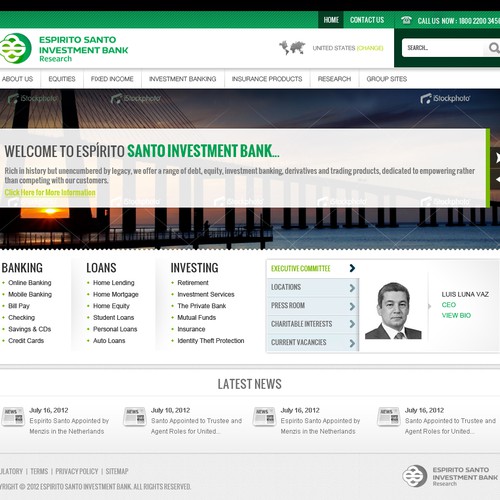Click the arrow next to Executive Committee
The width and height of the screenshot is (500, 500).
tap(352, 268)
